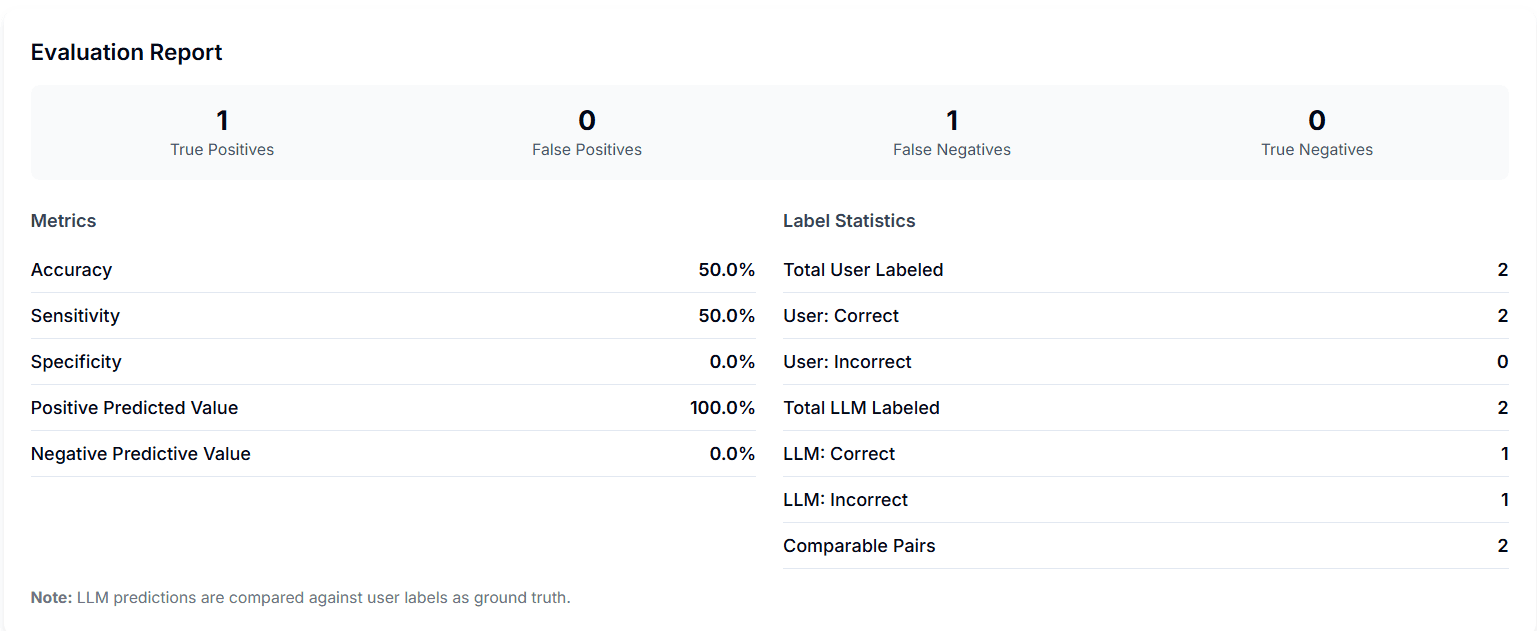Select the Specificity metric row
The image size is (1537, 631).
[x=392, y=362]
